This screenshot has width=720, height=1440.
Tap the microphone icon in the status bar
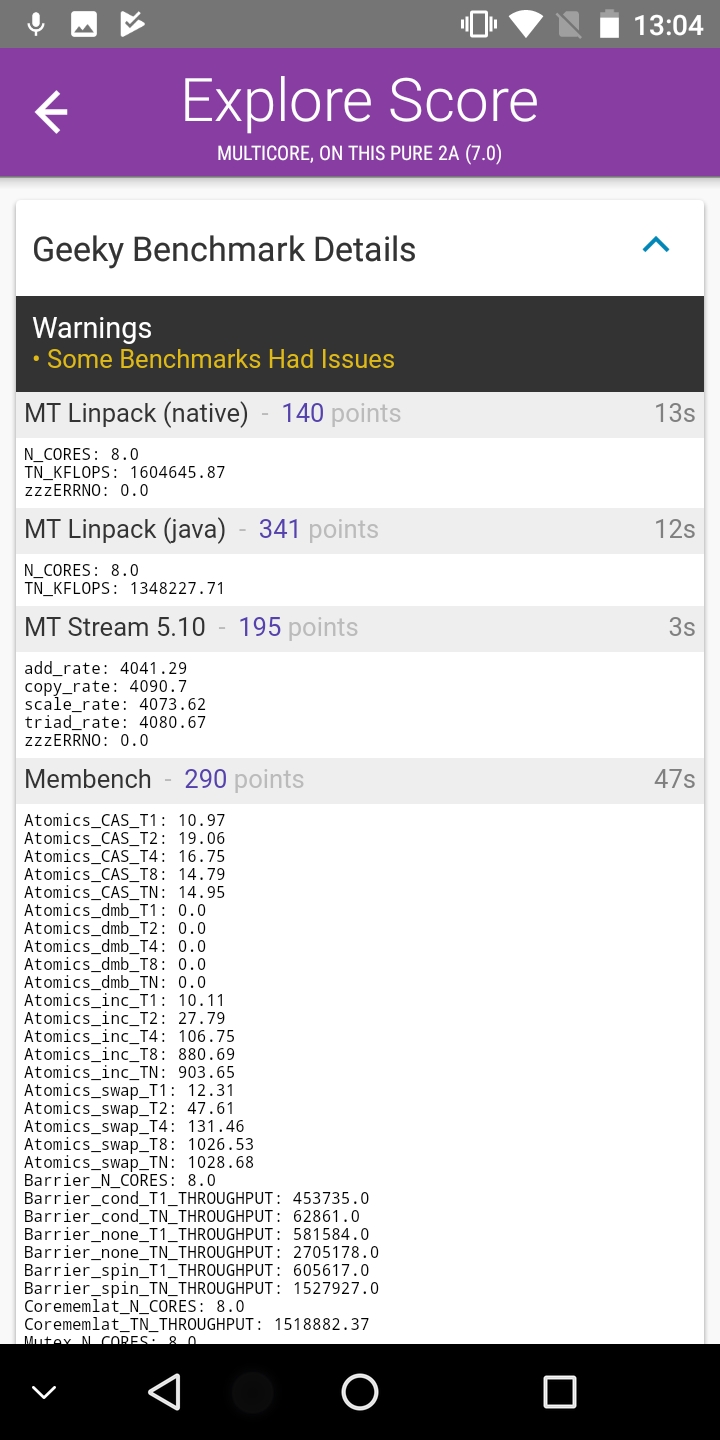pos(36,25)
